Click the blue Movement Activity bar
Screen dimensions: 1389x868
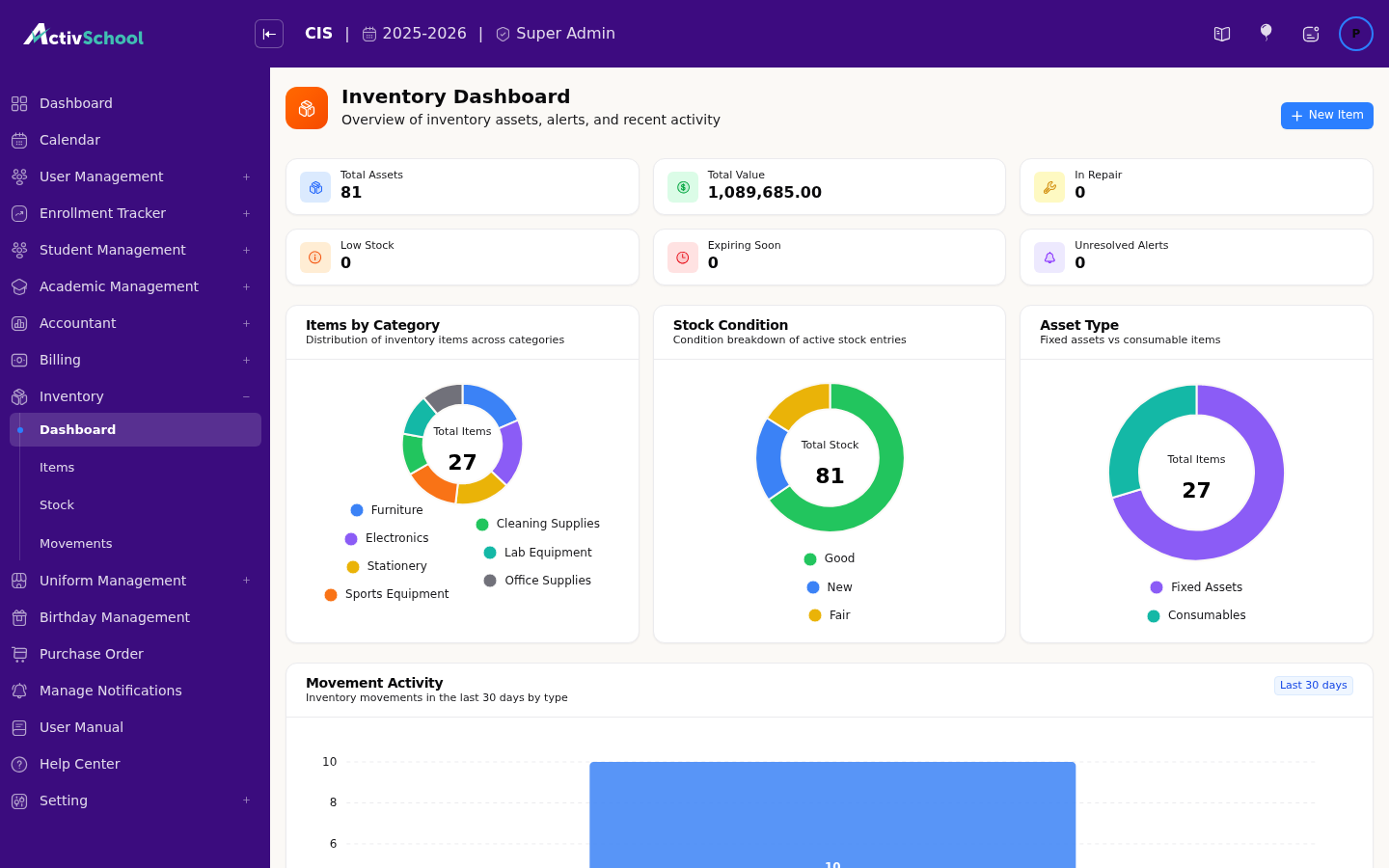(832, 815)
